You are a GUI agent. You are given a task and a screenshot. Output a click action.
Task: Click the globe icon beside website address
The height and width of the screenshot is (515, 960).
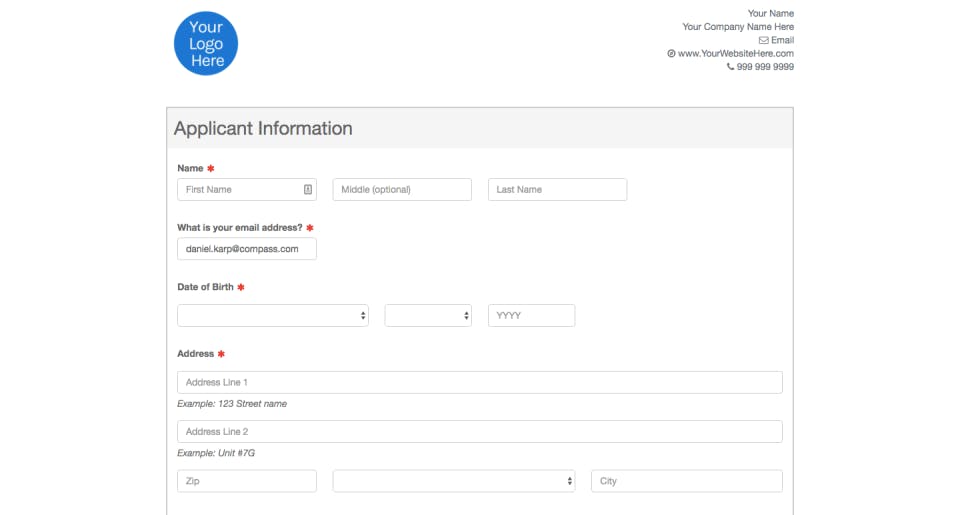tap(671, 54)
